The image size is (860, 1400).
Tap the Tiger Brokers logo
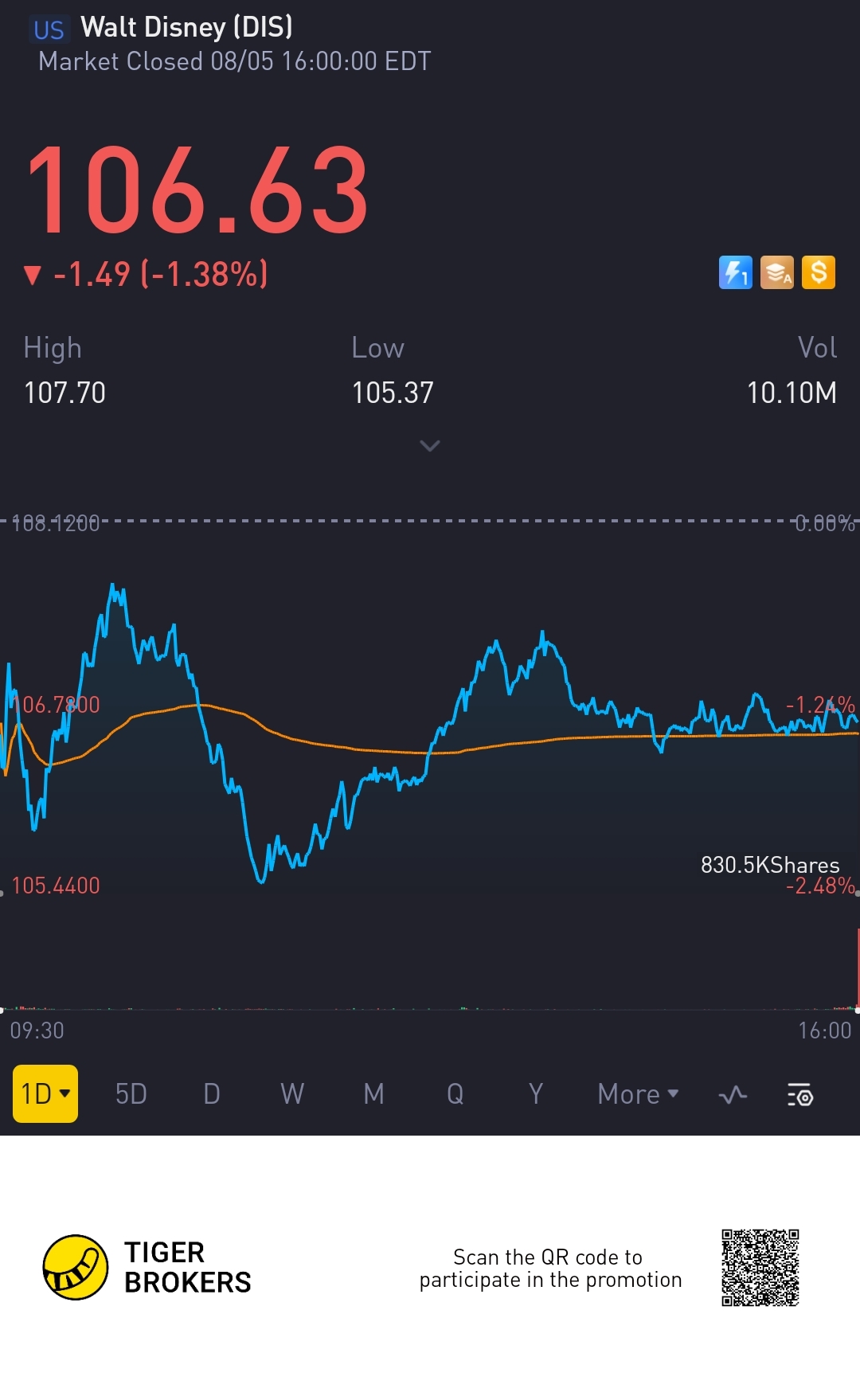[x=76, y=1267]
